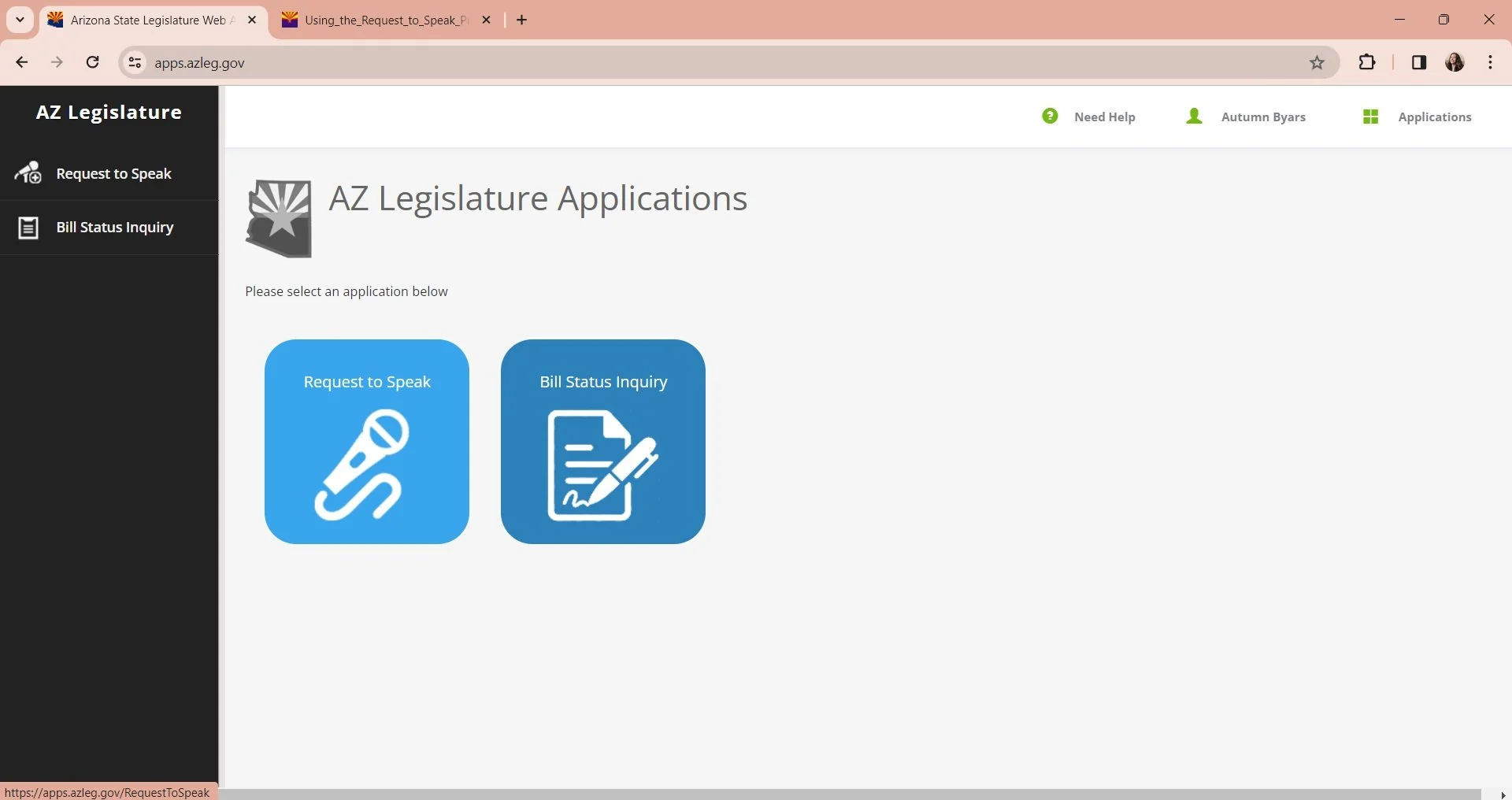Open the Autumn Byars account menu
This screenshot has width=1512, height=800.
pyautogui.click(x=1263, y=117)
